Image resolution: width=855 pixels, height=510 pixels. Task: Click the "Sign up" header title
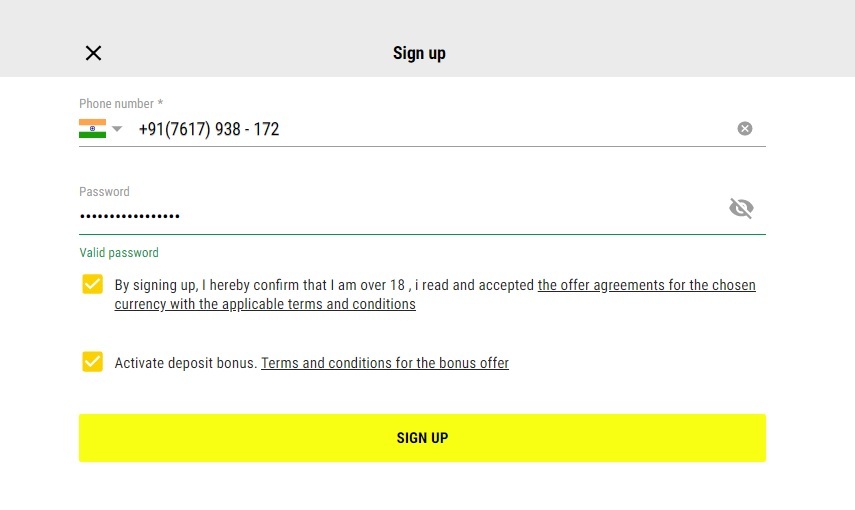pyautogui.click(x=419, y=53)
